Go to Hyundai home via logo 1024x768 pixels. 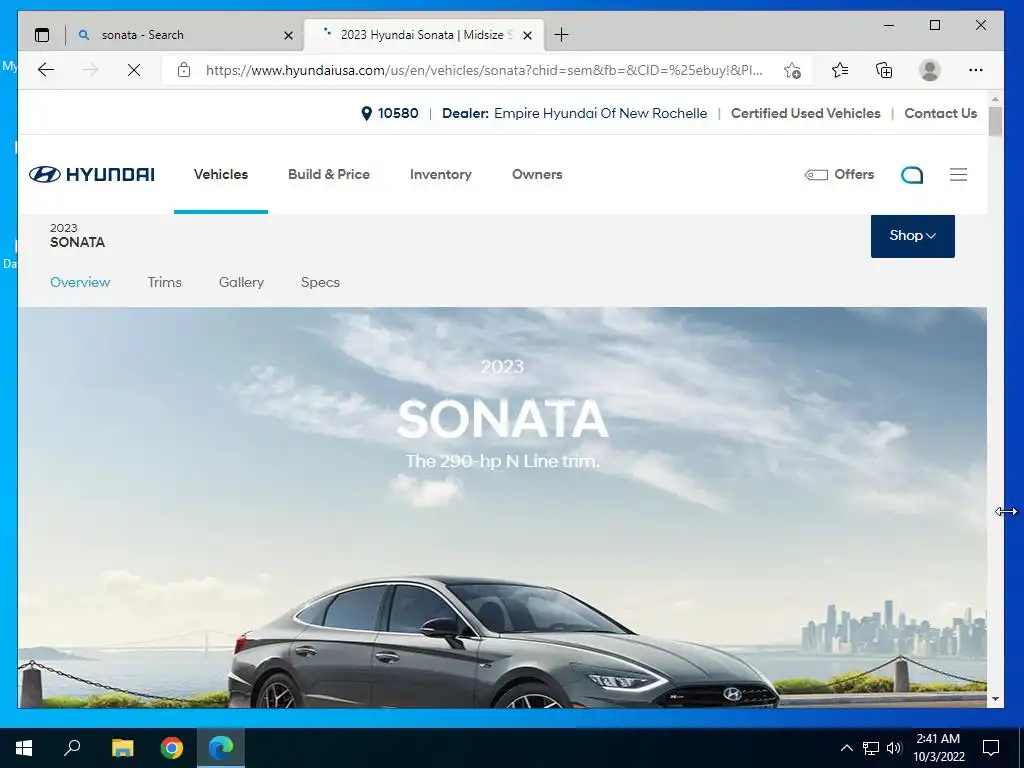92,174
